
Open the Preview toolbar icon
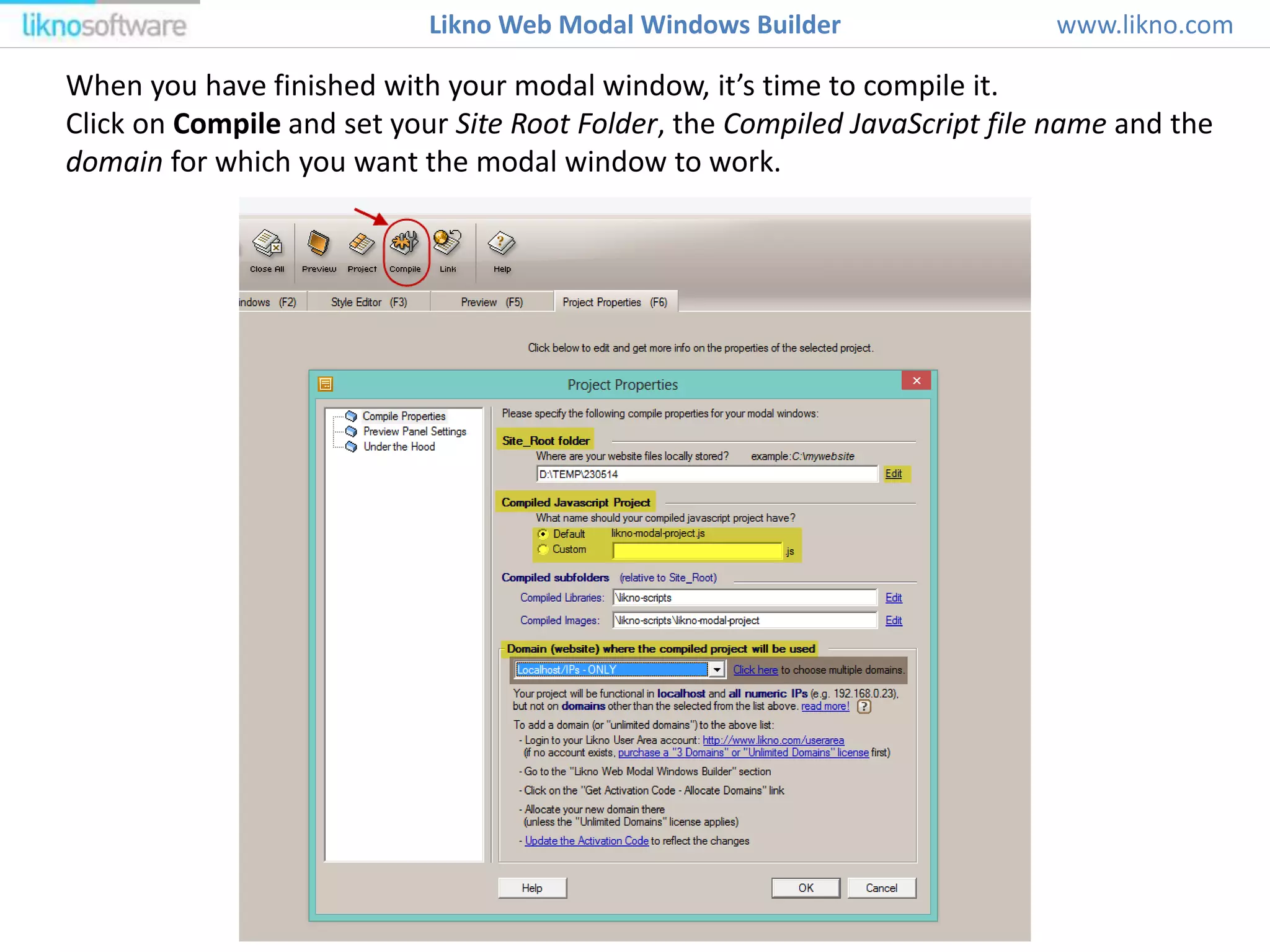(x=319, y=250)
